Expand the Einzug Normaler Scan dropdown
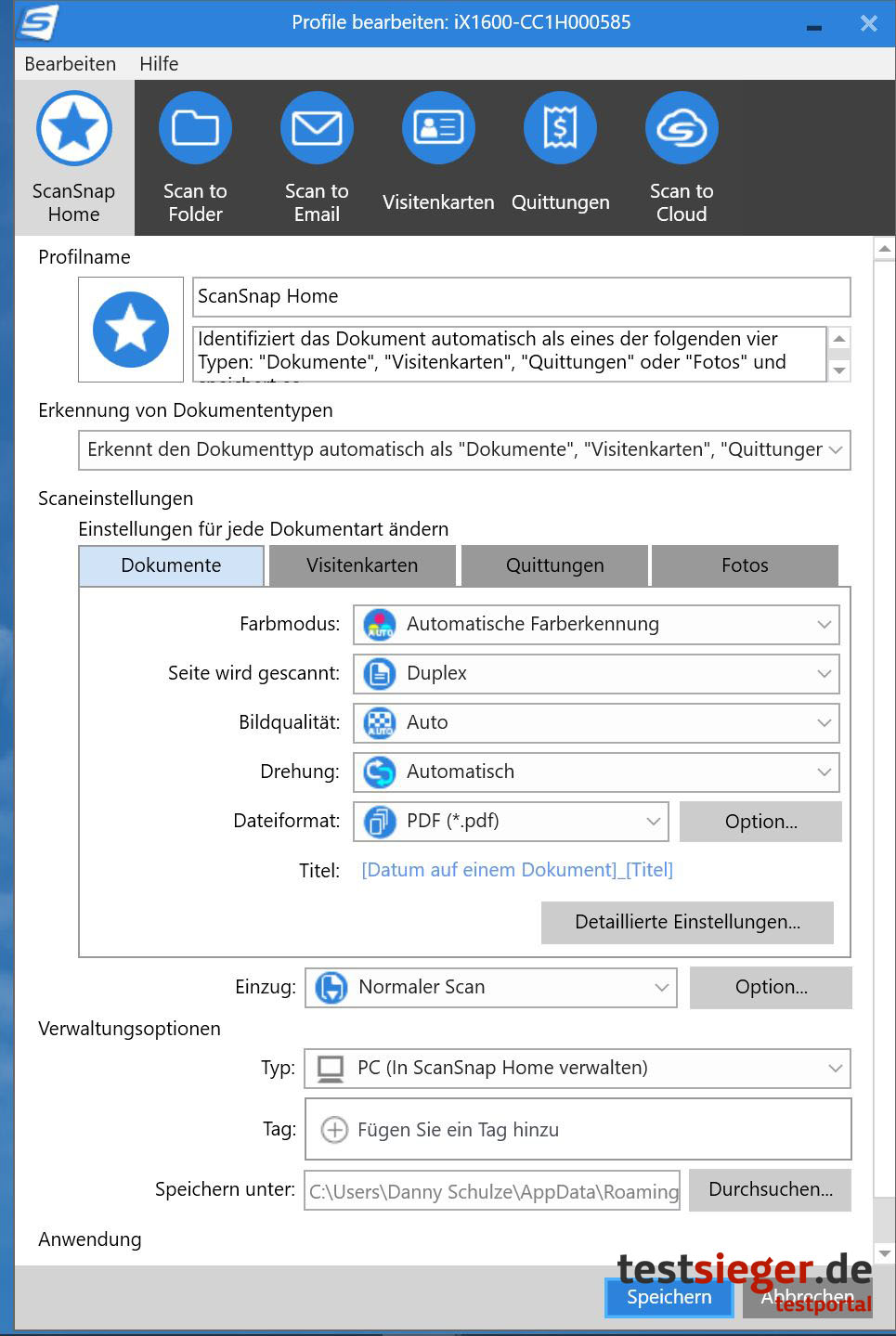Viewport: 896px width, 1336px height. [x=490, y=988]
